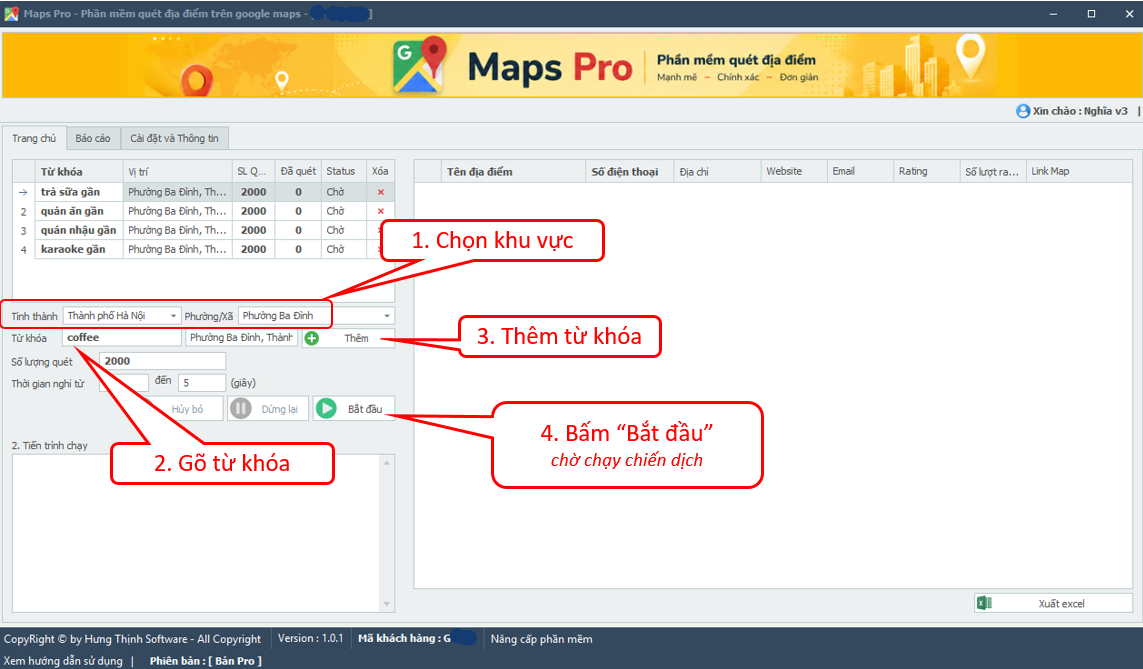Minimize the Maps Pro window
The height and width of the screenshot is (669, 1143).
pyautogui.click(x=1053, y=14)
